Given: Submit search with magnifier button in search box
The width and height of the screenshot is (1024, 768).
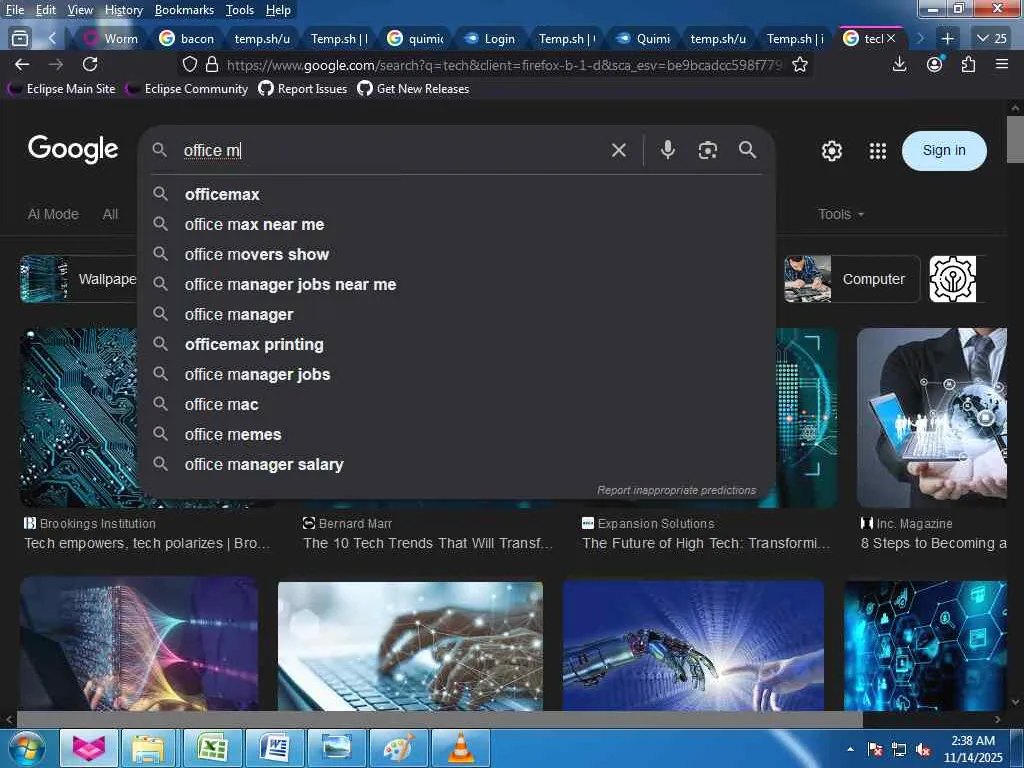Looking at the screenshot, I should 748,150.
